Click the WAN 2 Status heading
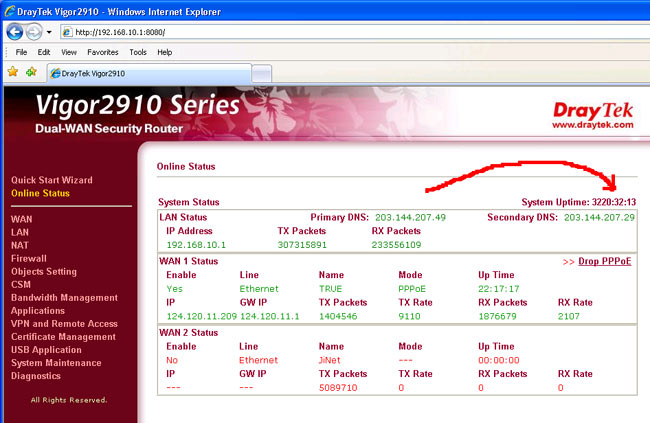 point(189,333)
